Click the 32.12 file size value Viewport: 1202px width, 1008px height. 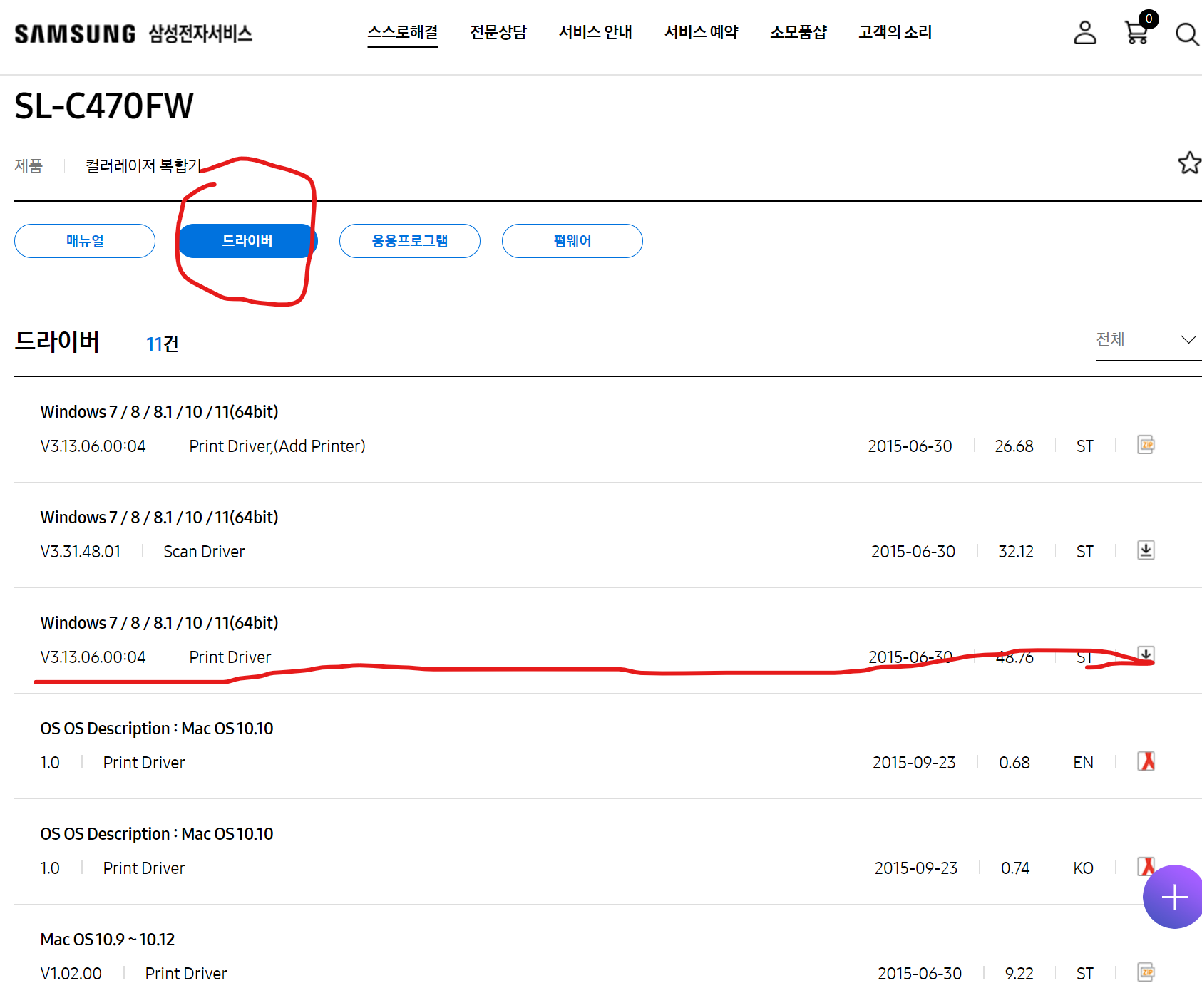point(1016,552)
